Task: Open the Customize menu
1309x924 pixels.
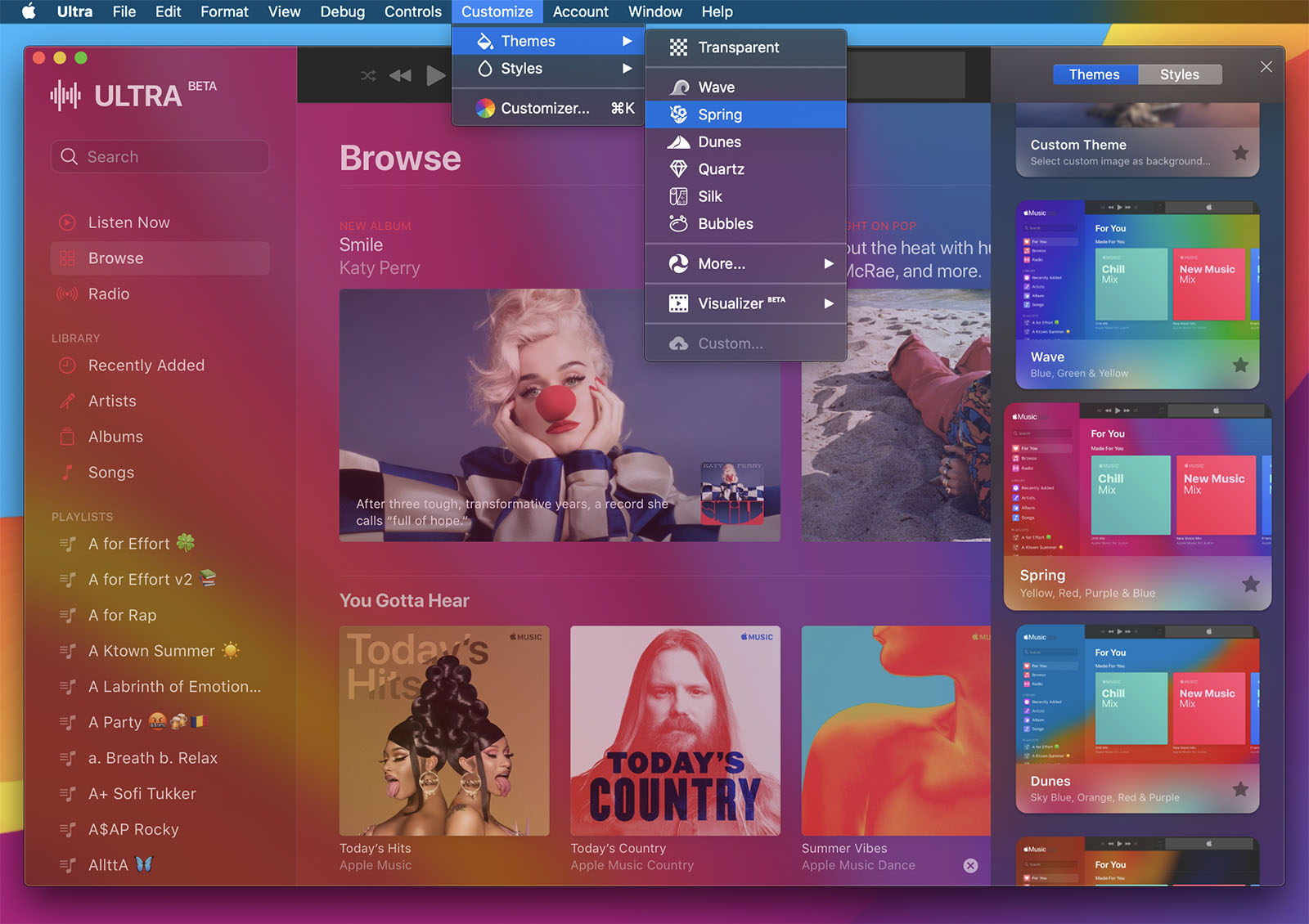Action: click(497, 11)
